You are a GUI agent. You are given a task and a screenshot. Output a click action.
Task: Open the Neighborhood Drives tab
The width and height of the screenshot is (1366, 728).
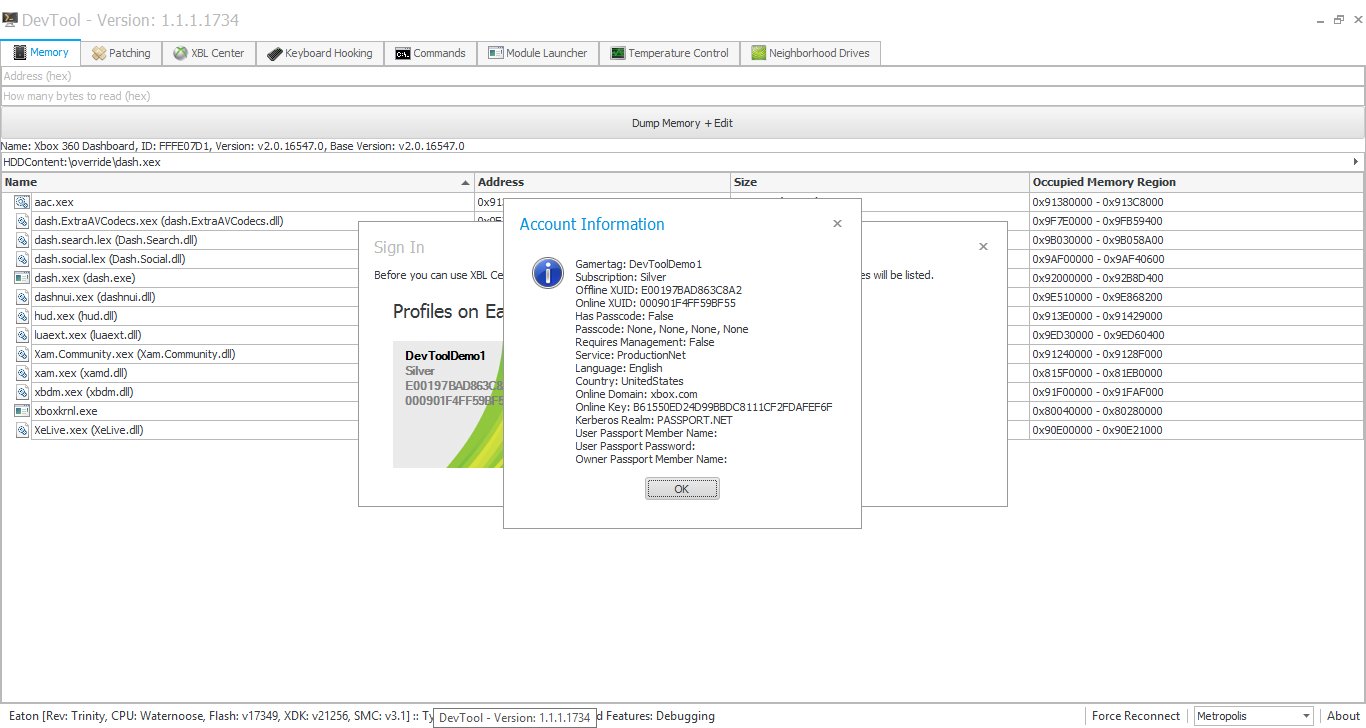pos(811,53)
